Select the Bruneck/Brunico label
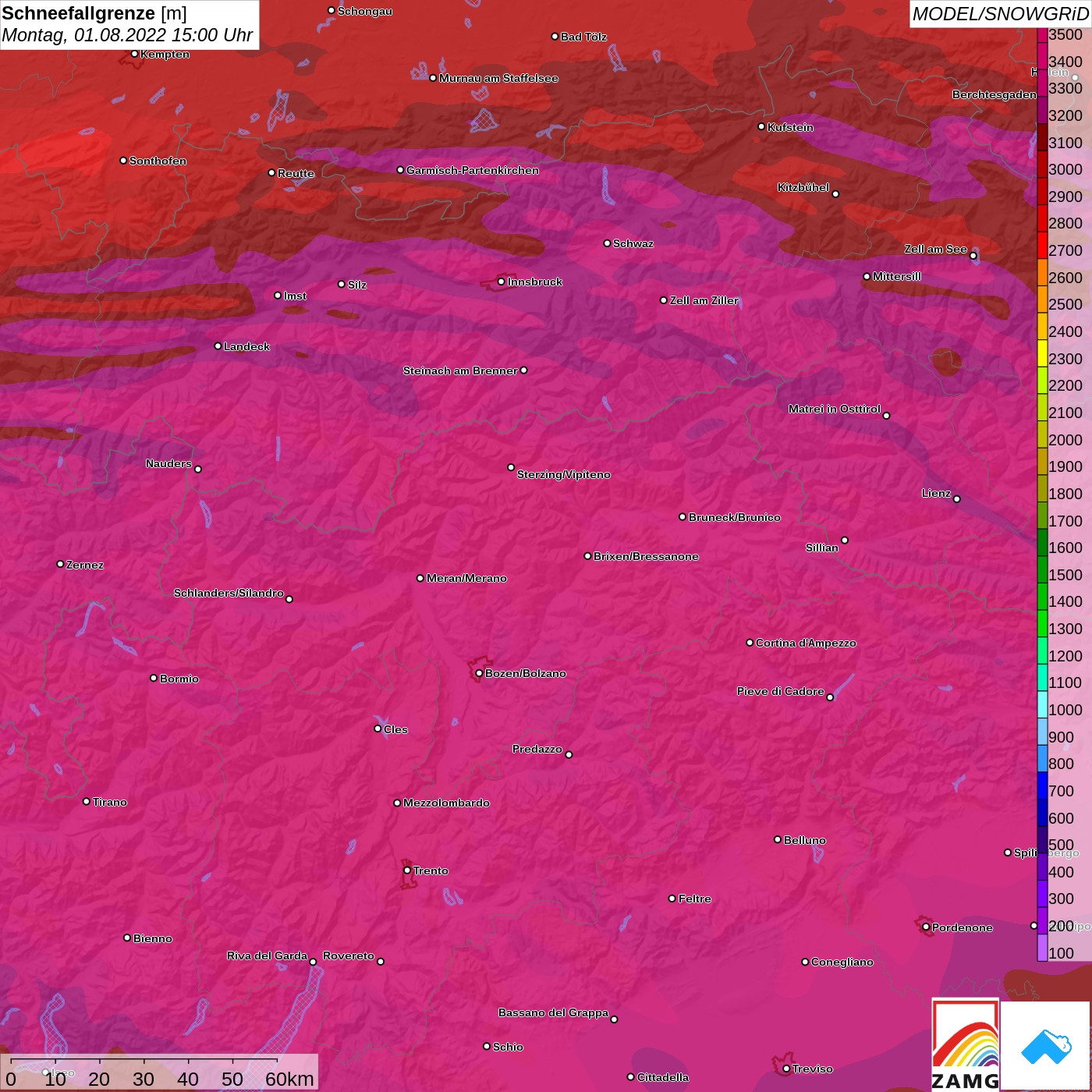The height and width of the screenshot is (1092, 1092). pyautogui.click(x=734, y=517)
